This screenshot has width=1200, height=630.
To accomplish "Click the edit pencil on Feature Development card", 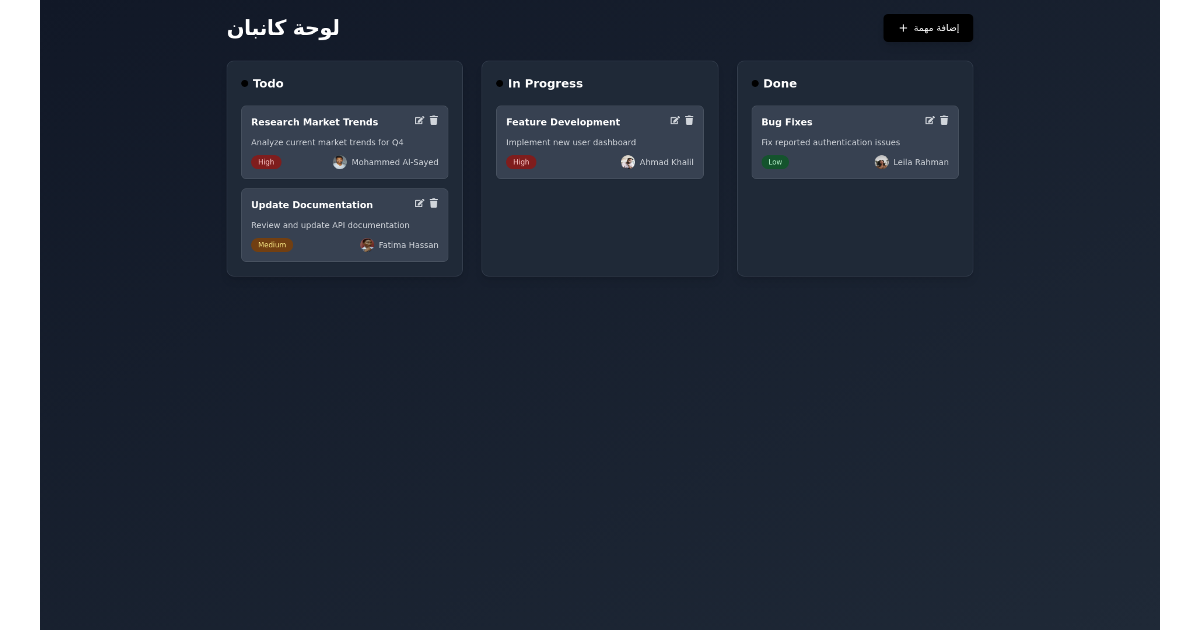I will point(676,120).
